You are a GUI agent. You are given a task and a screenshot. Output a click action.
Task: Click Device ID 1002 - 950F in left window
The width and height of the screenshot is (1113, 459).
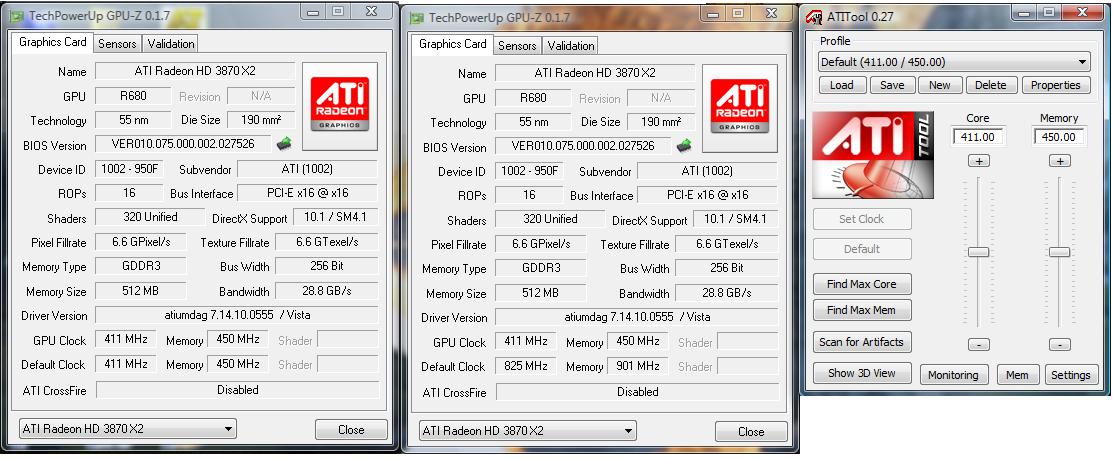(x=129, y=169)
